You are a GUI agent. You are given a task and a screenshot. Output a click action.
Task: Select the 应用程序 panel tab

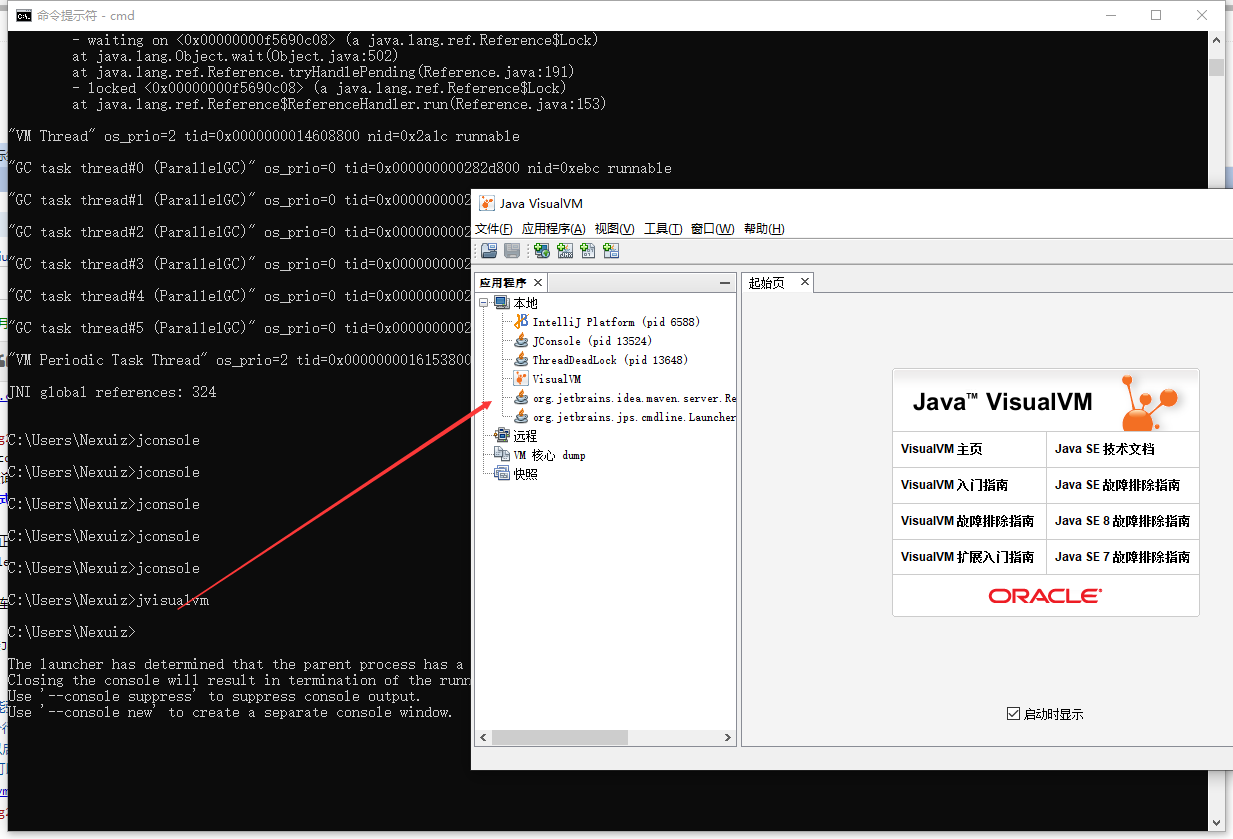tap(503, 283)
